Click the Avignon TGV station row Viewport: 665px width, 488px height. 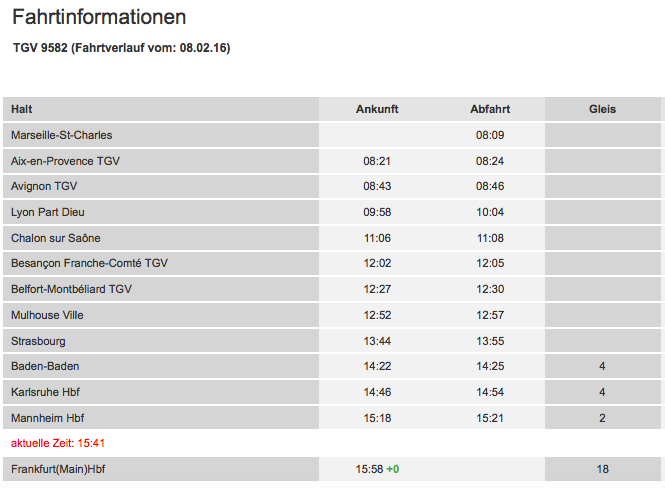(x=44, y=186)
